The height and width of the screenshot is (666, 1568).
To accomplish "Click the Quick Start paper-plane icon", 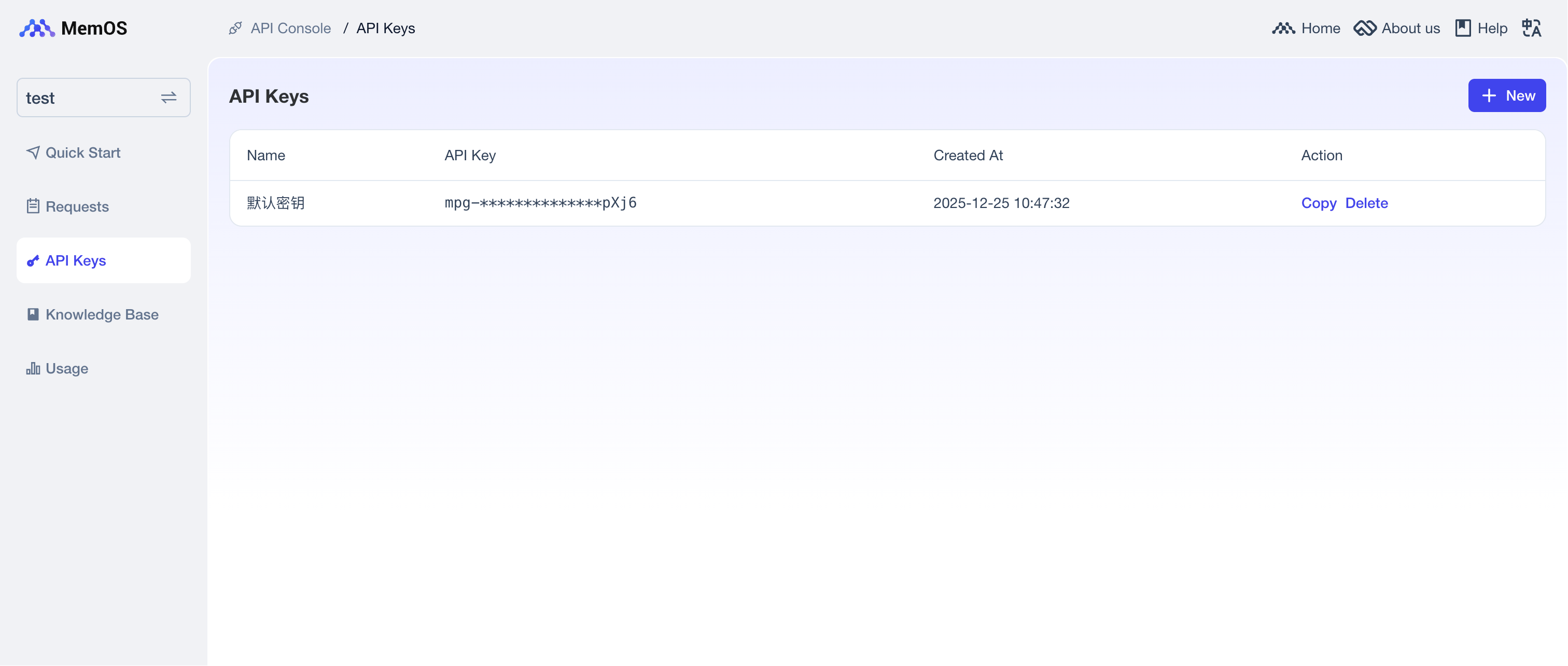I will click(33, 152).
